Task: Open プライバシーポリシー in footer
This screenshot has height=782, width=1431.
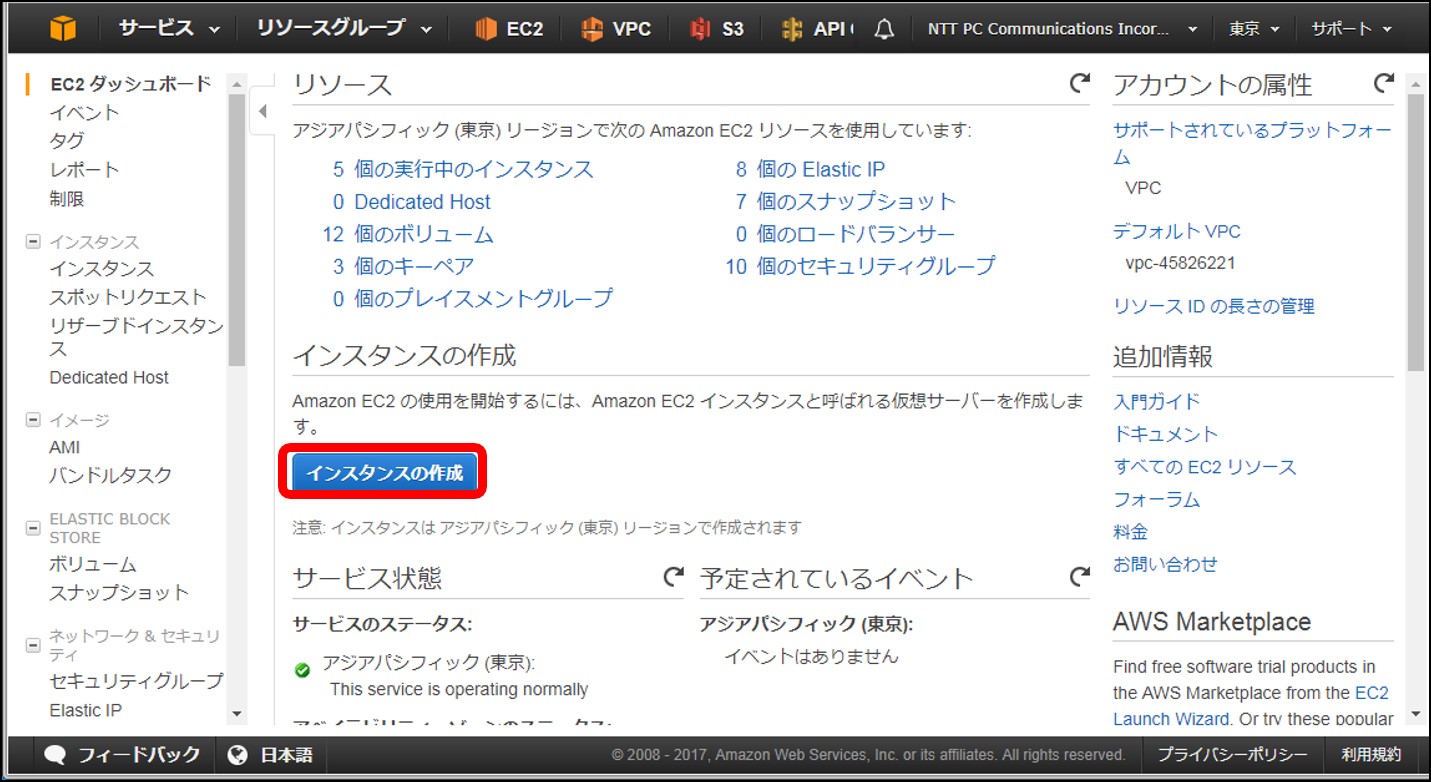Action: pos(1232,755)
